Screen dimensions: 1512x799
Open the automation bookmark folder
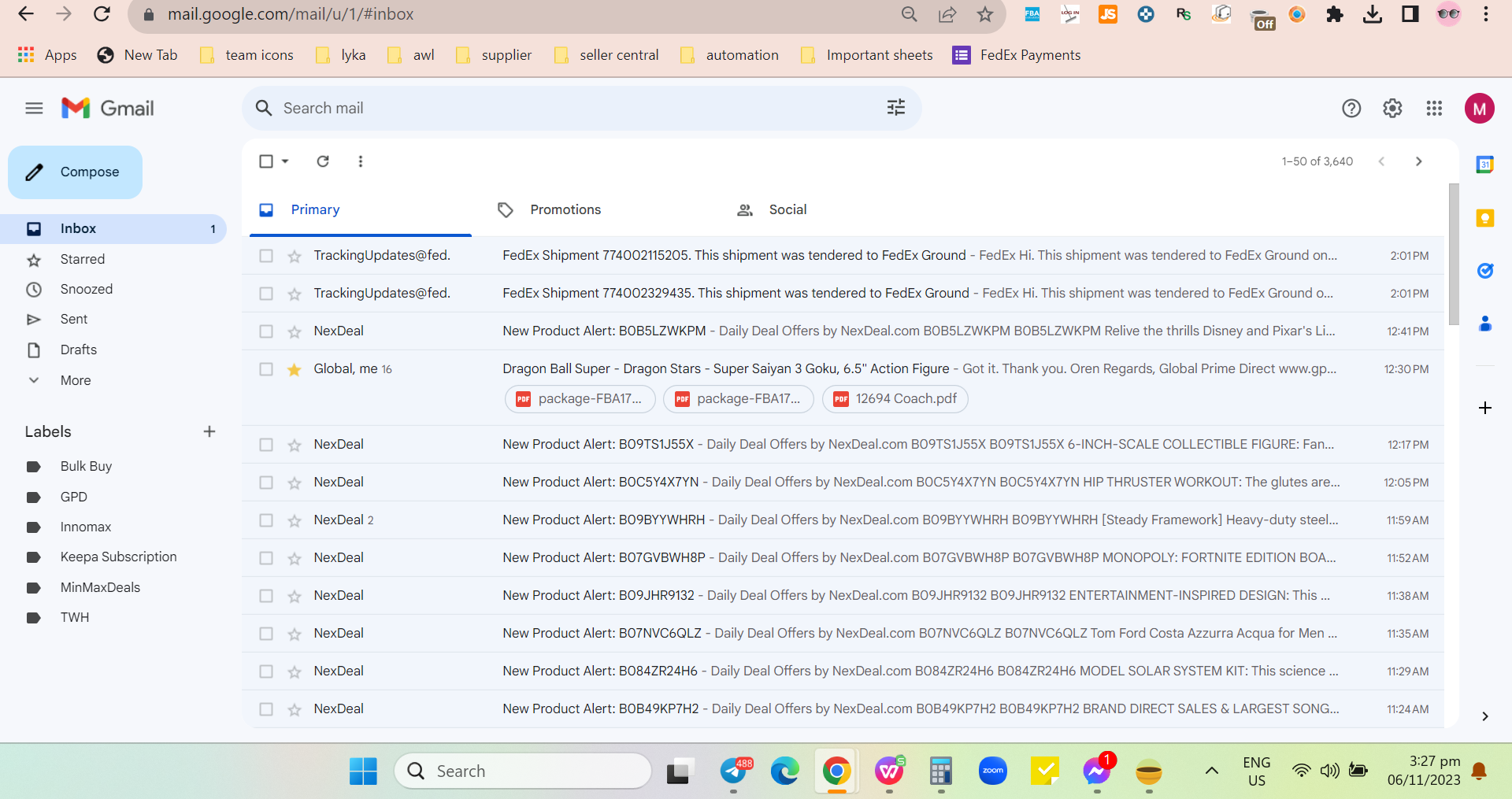point(729,55)
